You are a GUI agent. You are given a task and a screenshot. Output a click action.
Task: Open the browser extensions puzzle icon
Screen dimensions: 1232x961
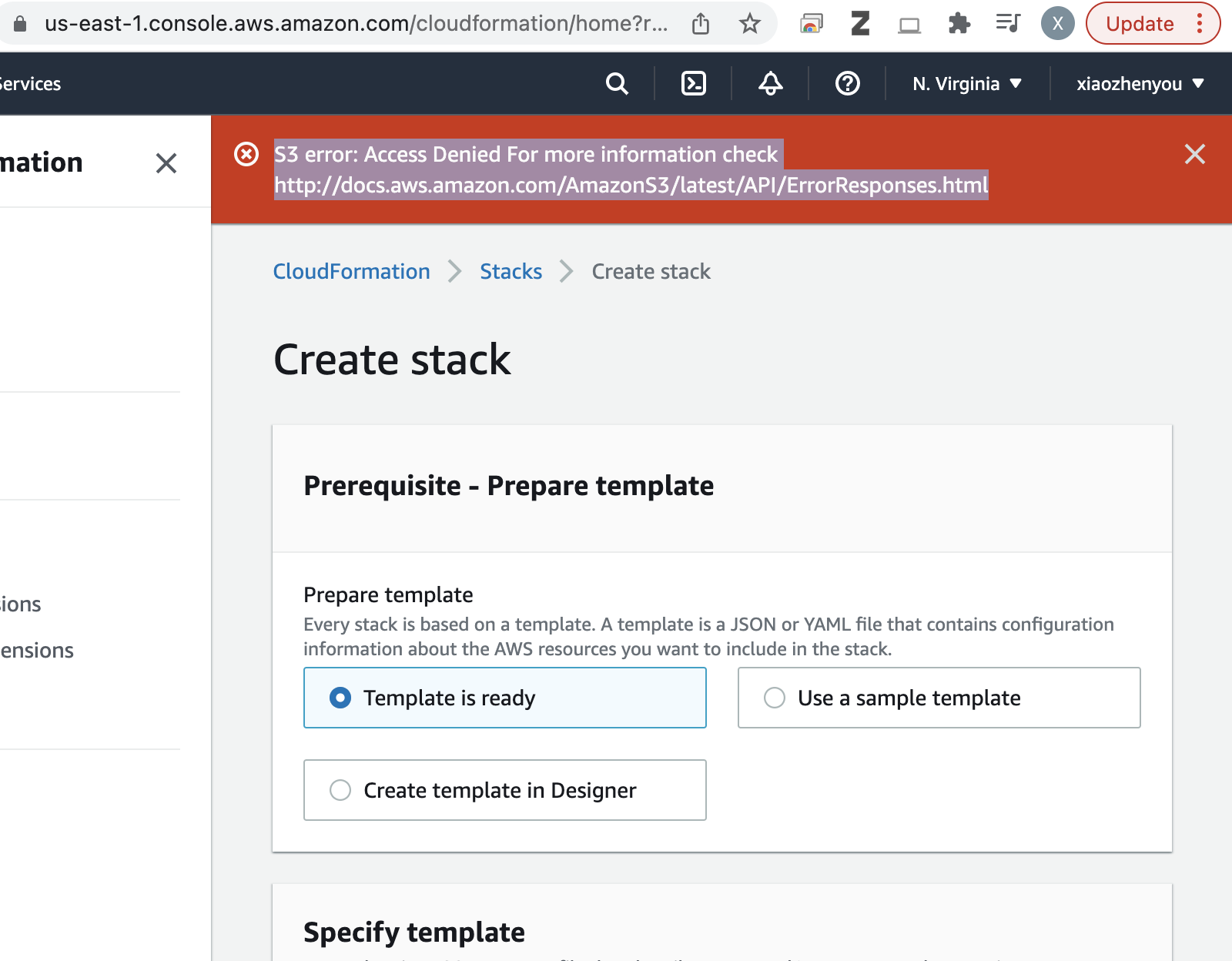tap(959, 24)
